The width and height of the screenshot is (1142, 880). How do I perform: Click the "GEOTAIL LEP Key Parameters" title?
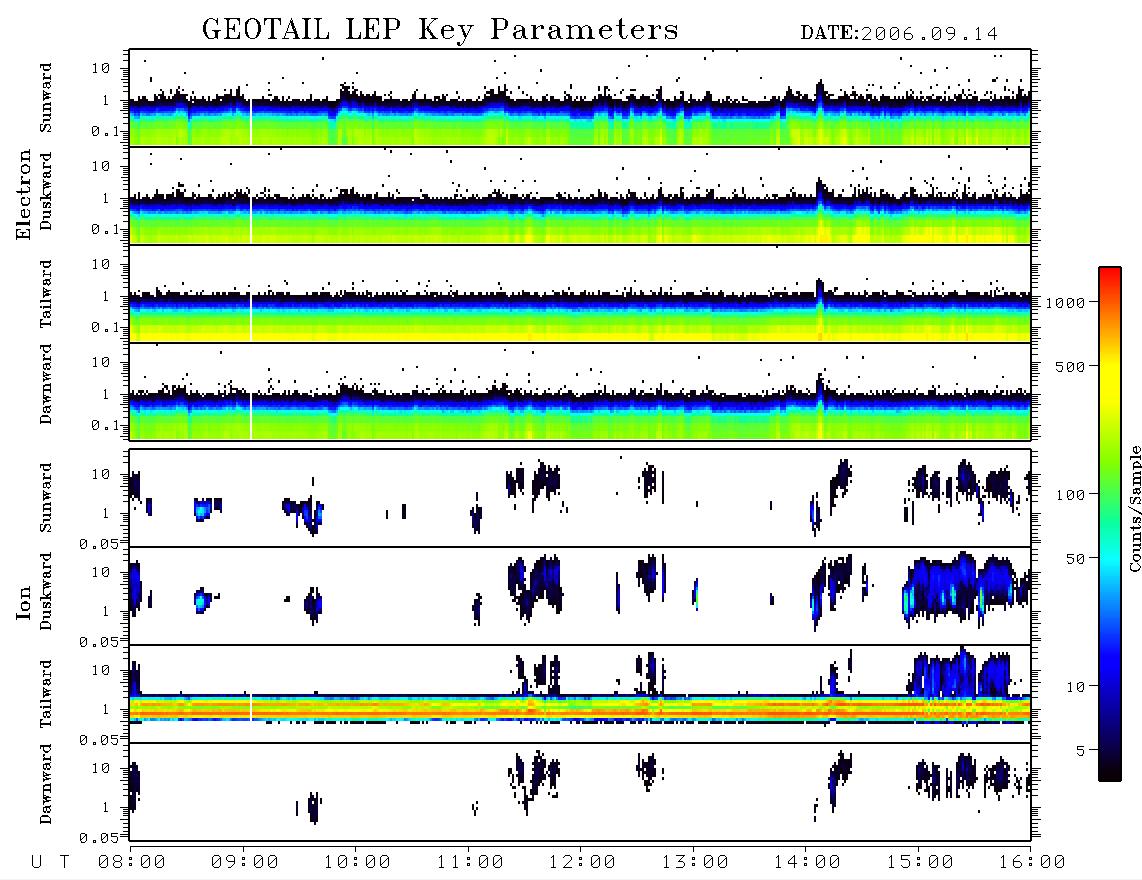(x=440, y=30)
